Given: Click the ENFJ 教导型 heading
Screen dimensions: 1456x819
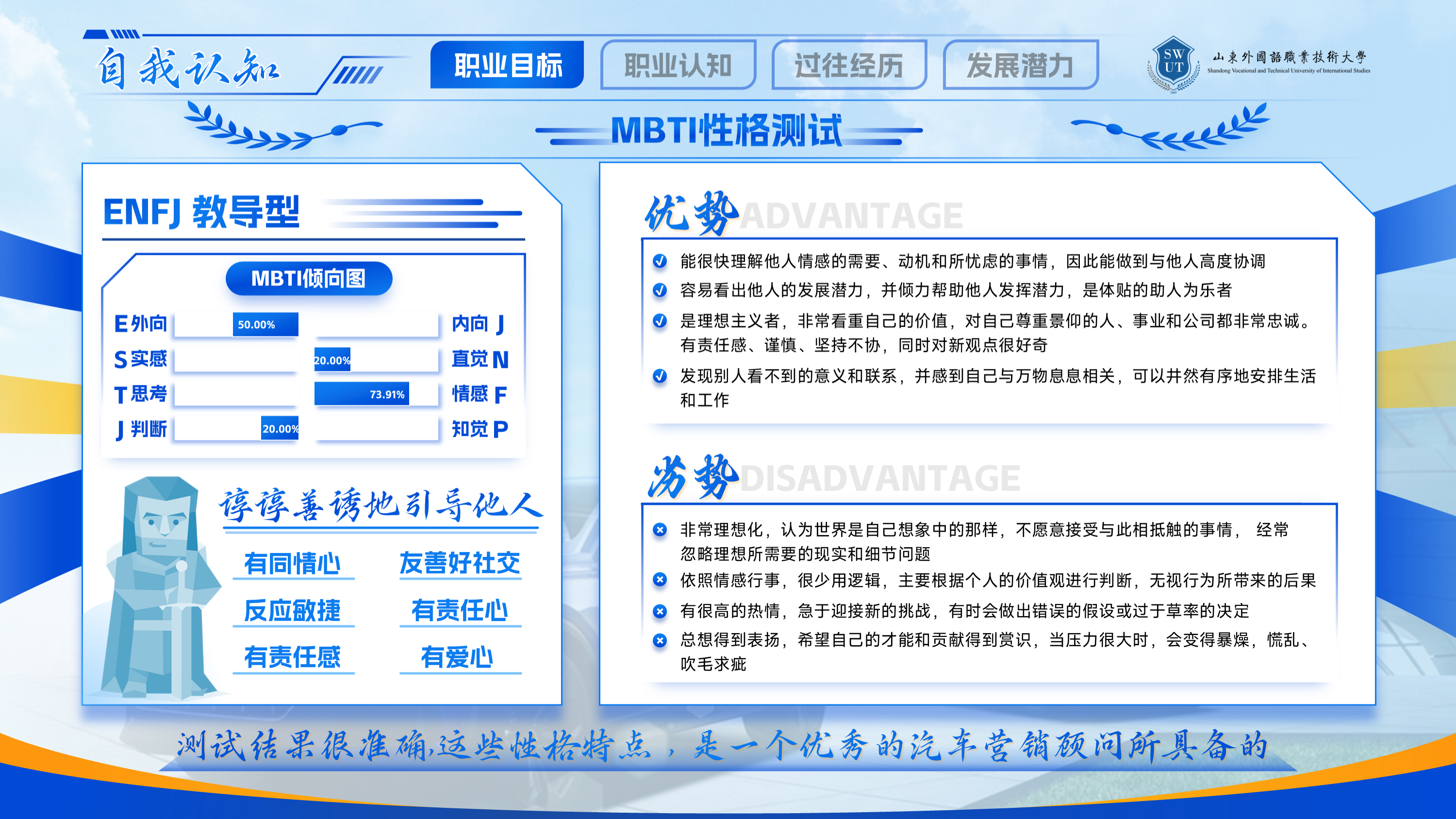Looking at the screenshot, I should [201, 212].
